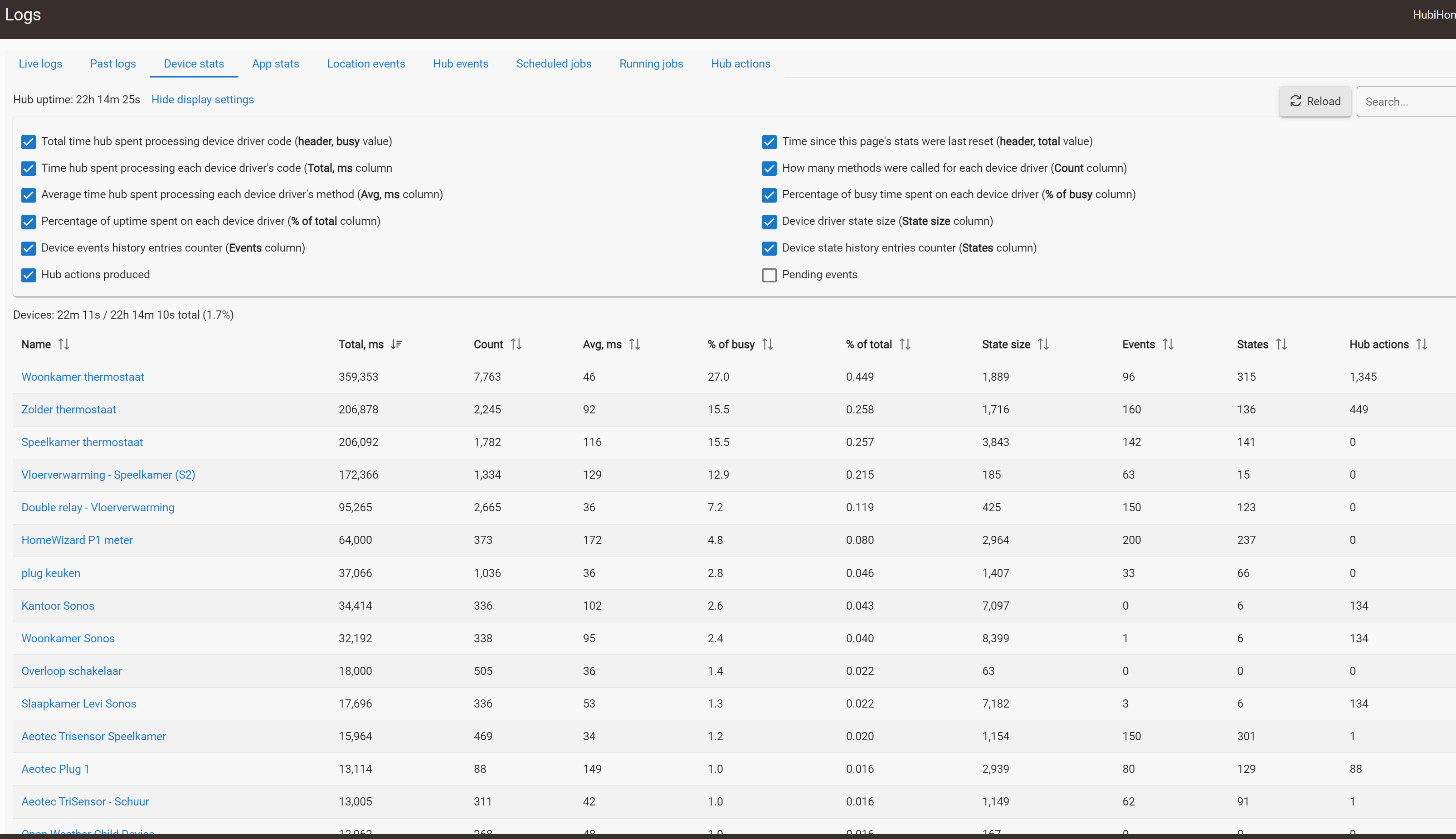
Task: Sort the table by the State size column
Action: coord(1043,344)
